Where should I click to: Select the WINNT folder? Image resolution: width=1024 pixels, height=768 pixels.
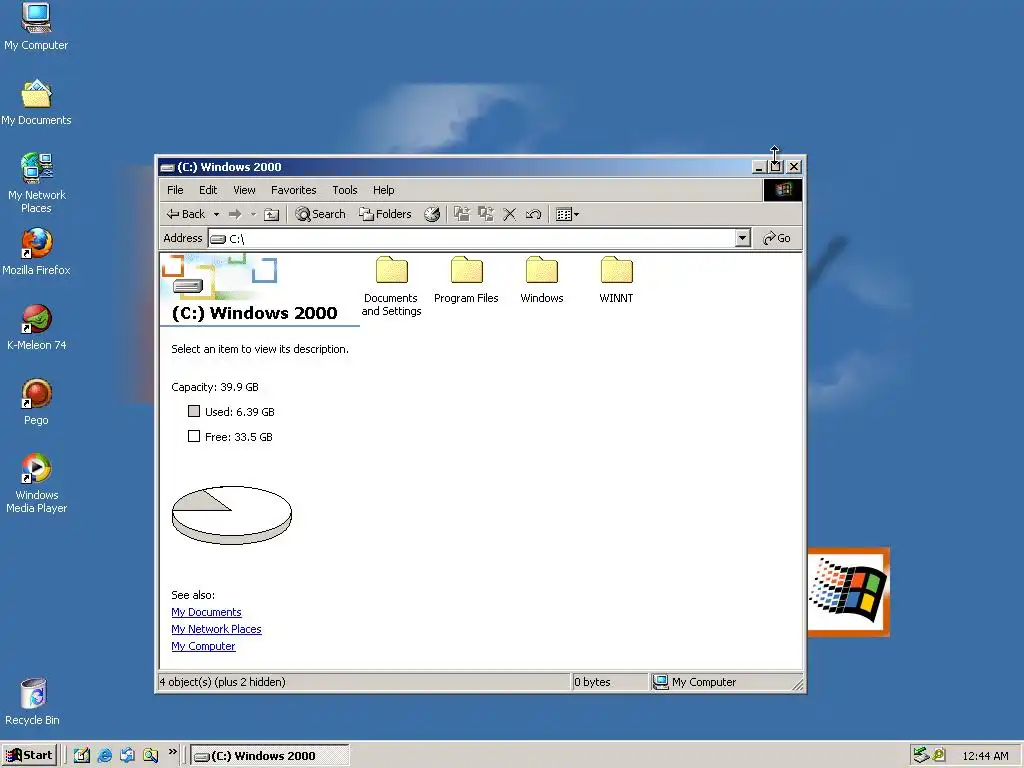point(616,281)
